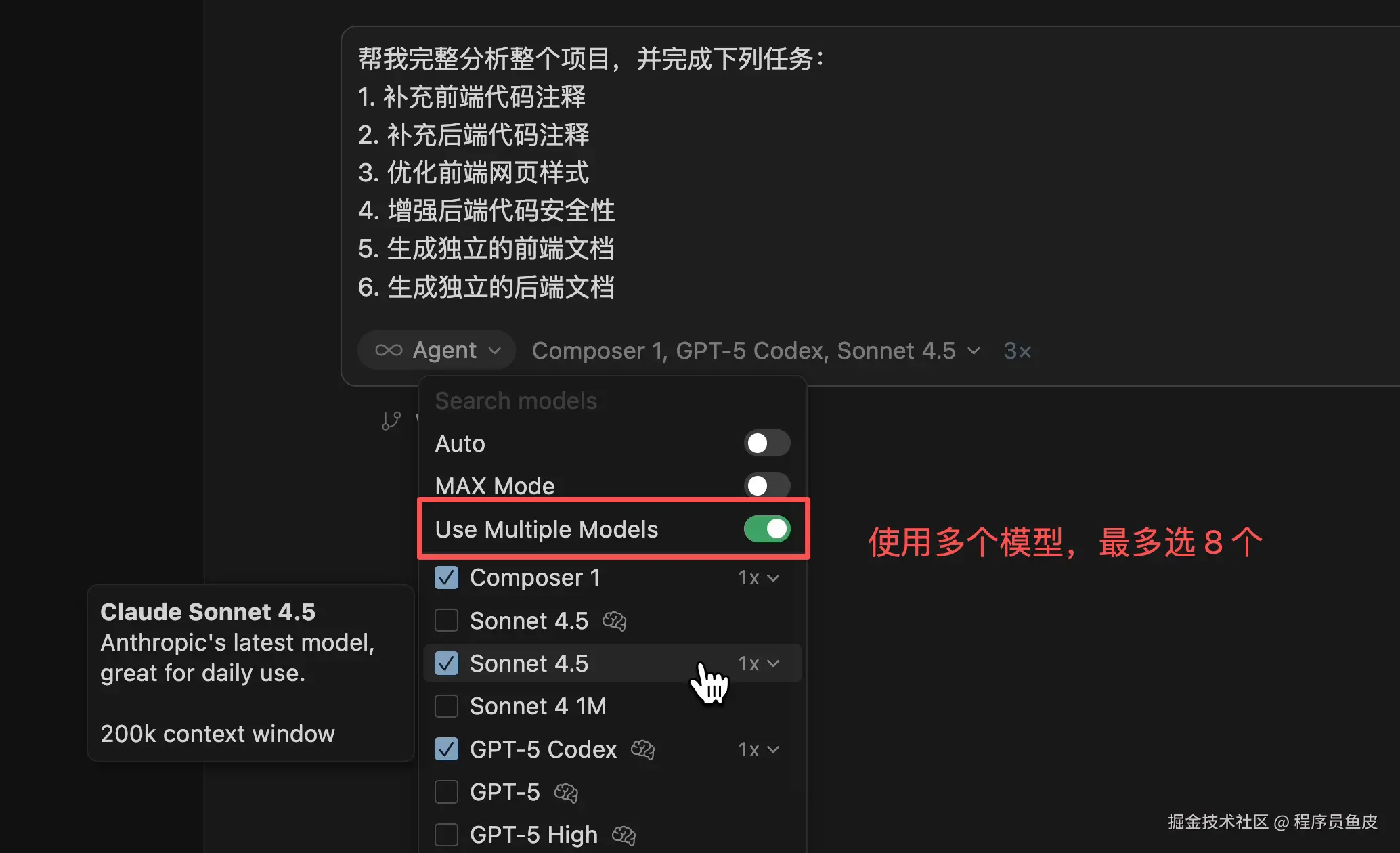Image resolution: width=1400 pixels, height=853 pixels.
Task: Open the selected models list dropdown
Action: tap(756, 351)
